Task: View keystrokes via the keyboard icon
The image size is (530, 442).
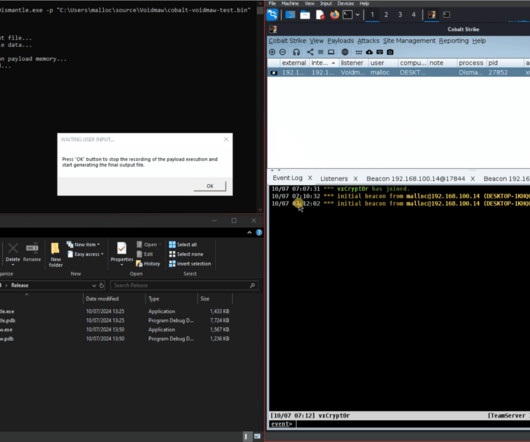Action: click(380, 52)
